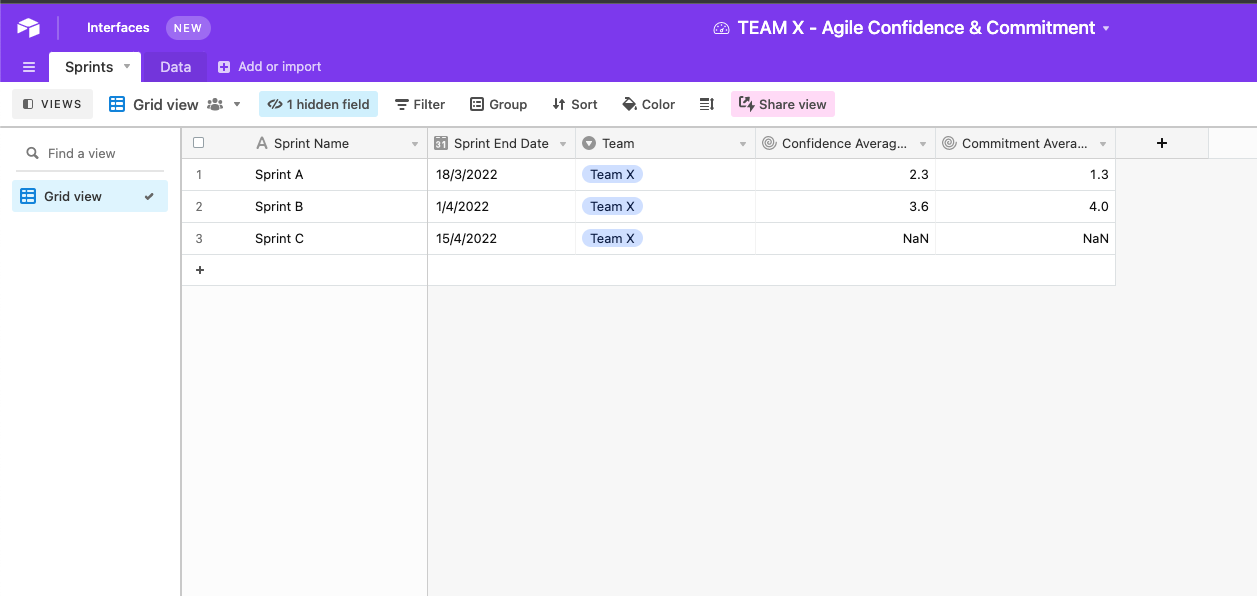Click the NEW badge beside Interfaces
1257x596 pixels.
pos(188,28)
